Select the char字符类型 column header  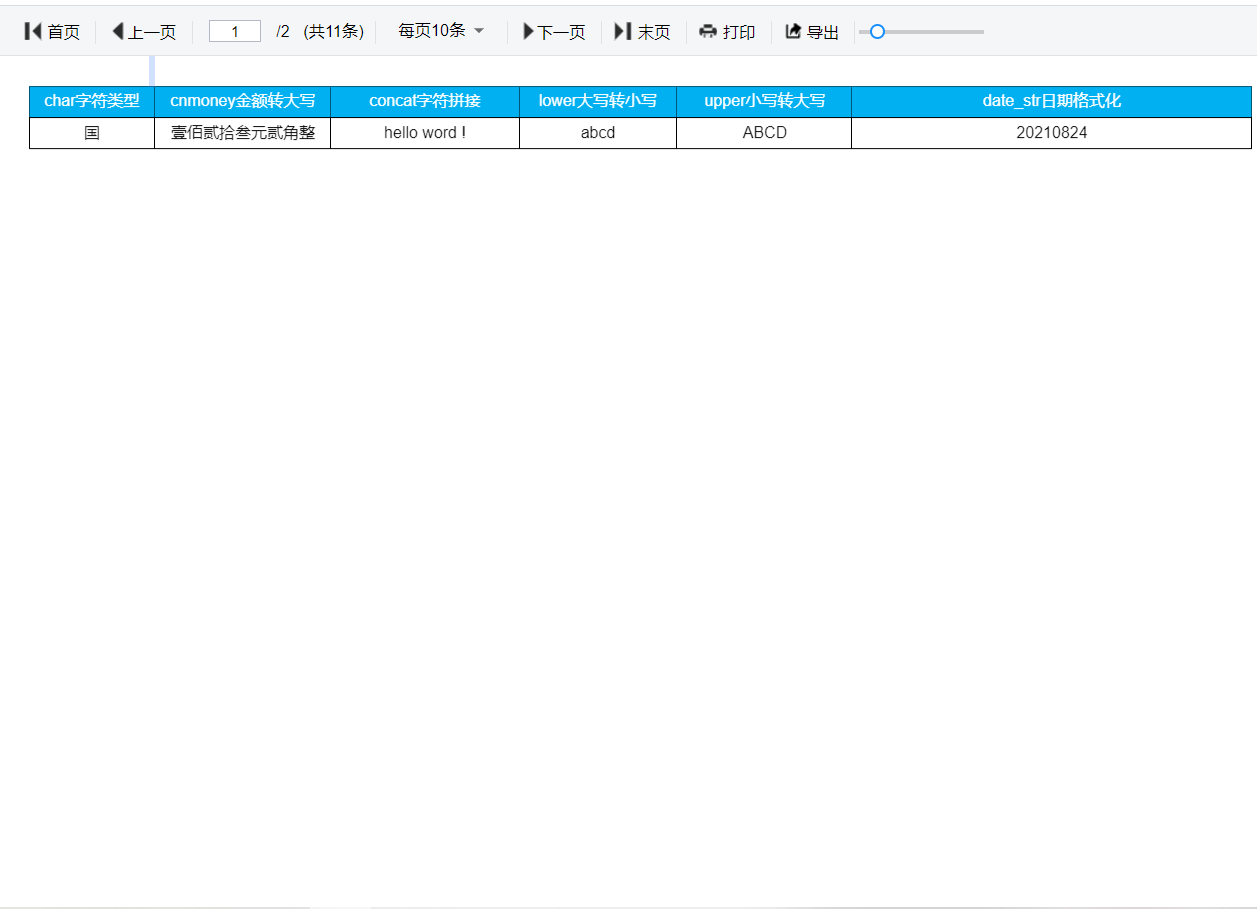tap(92, 101)
